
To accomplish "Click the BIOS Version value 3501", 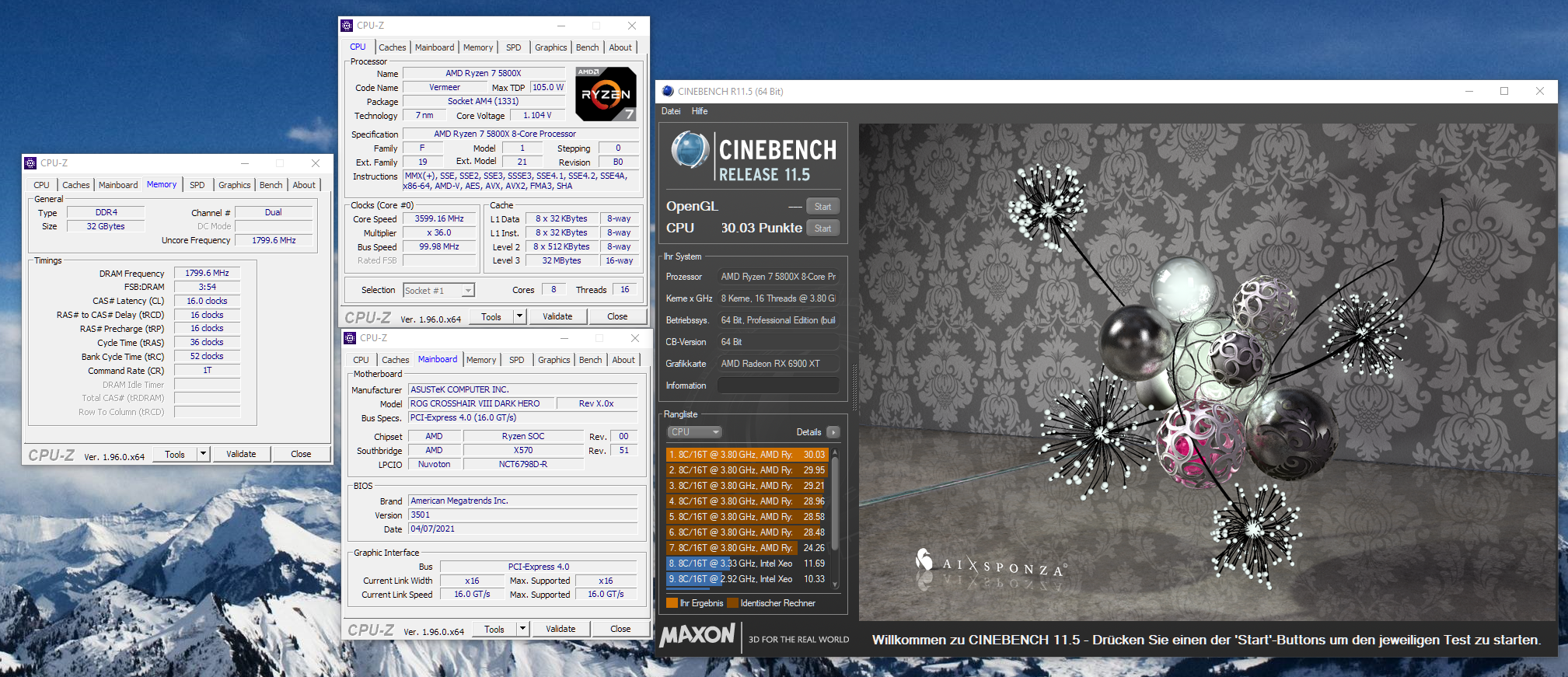I will click(x=522, y=515).
